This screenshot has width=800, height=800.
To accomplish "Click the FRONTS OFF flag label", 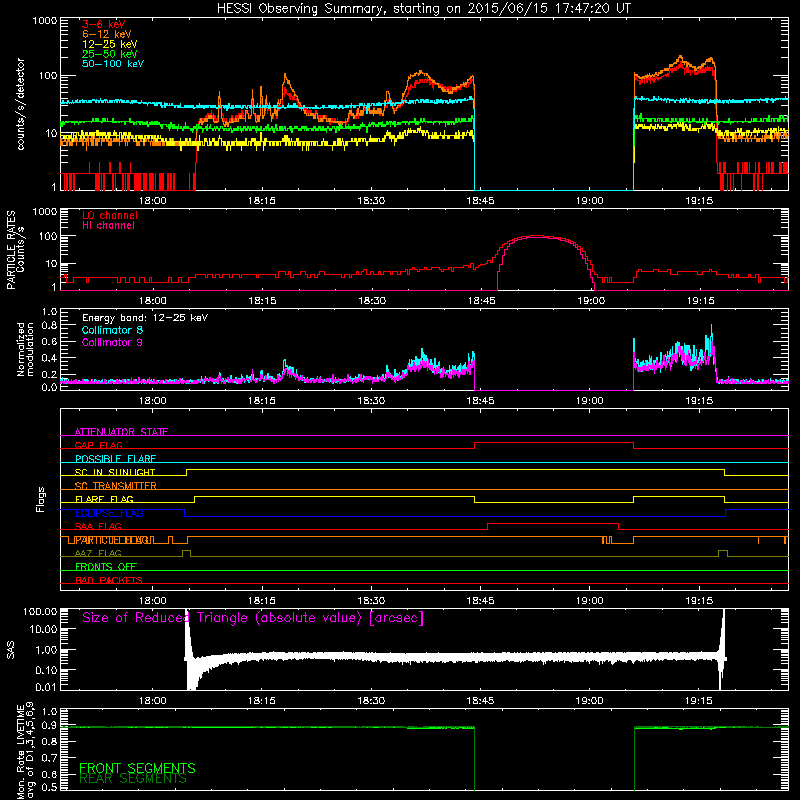I will click(106, 567).
